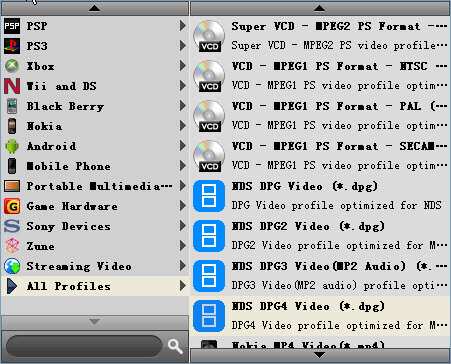Expand the PSP submenu arrow
The image size is (451, 364).
pos(182,26)
